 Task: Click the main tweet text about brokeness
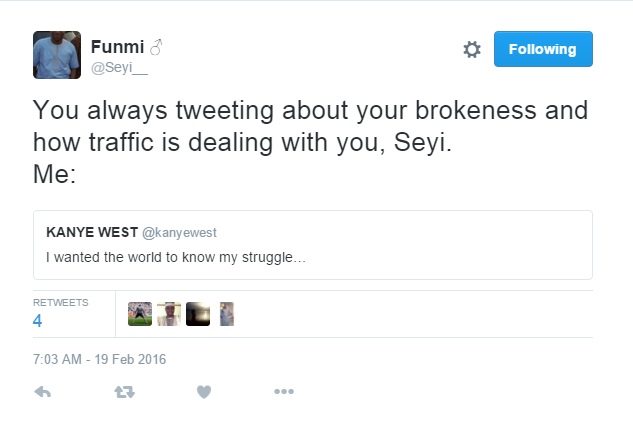310,124
